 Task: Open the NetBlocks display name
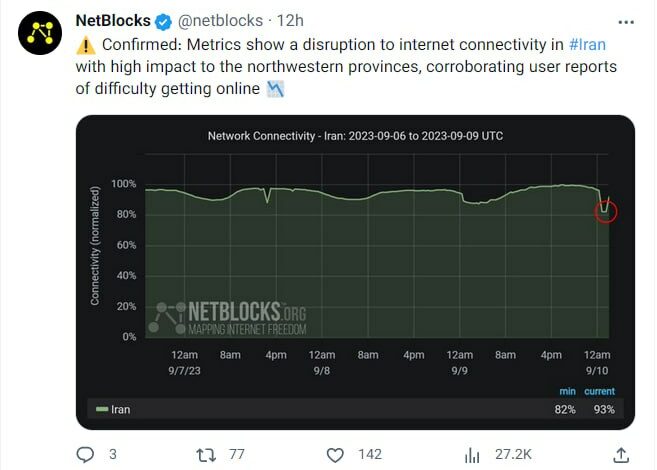113,21
